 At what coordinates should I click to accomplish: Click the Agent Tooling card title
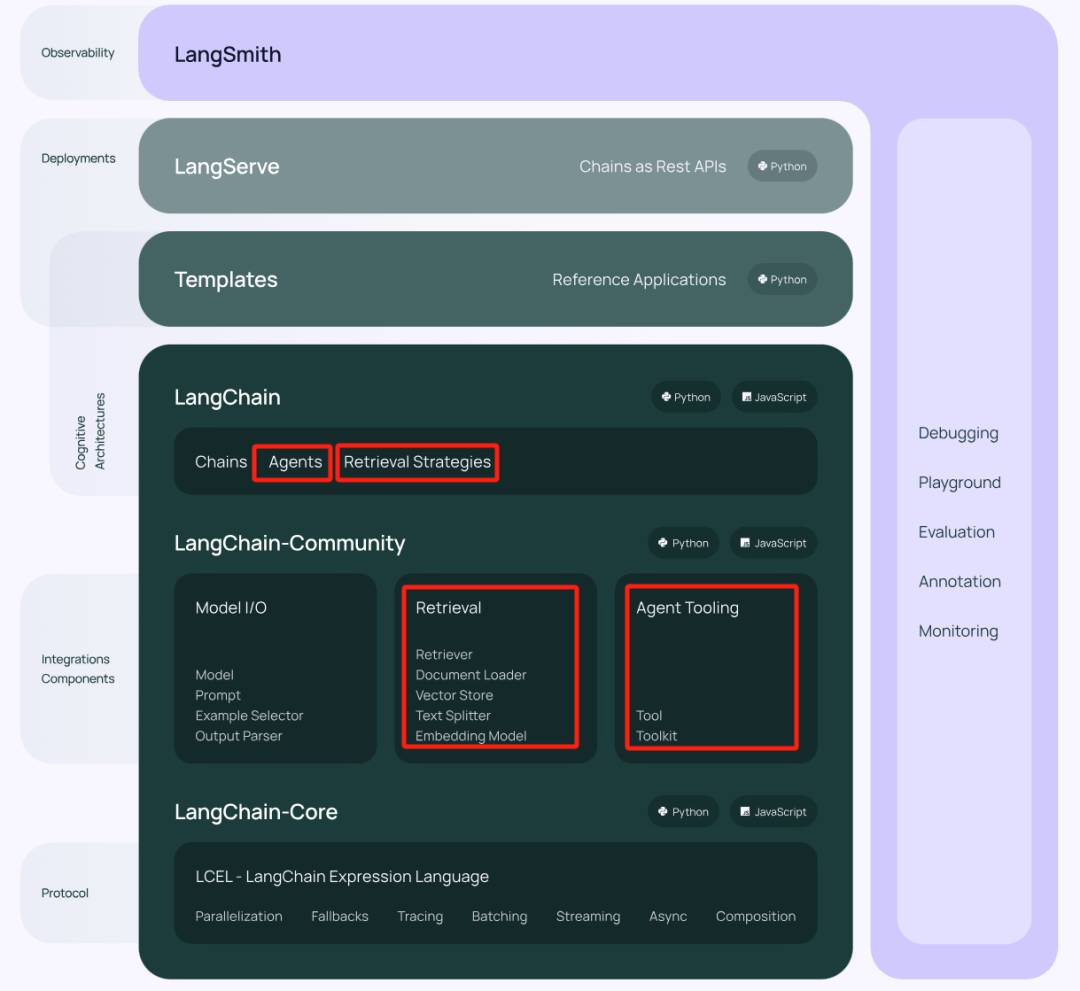pyautogui.click(x=687, y=607)
